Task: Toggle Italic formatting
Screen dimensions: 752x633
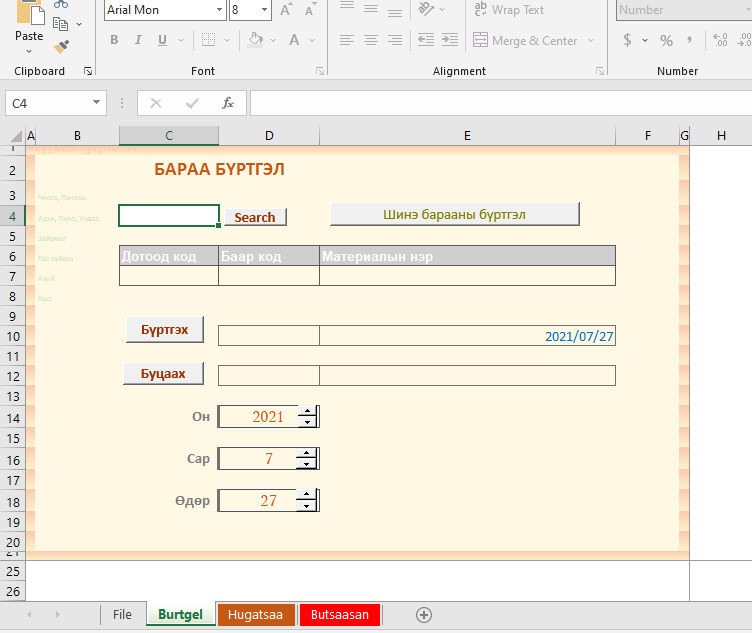Action: tap(138, 40)
